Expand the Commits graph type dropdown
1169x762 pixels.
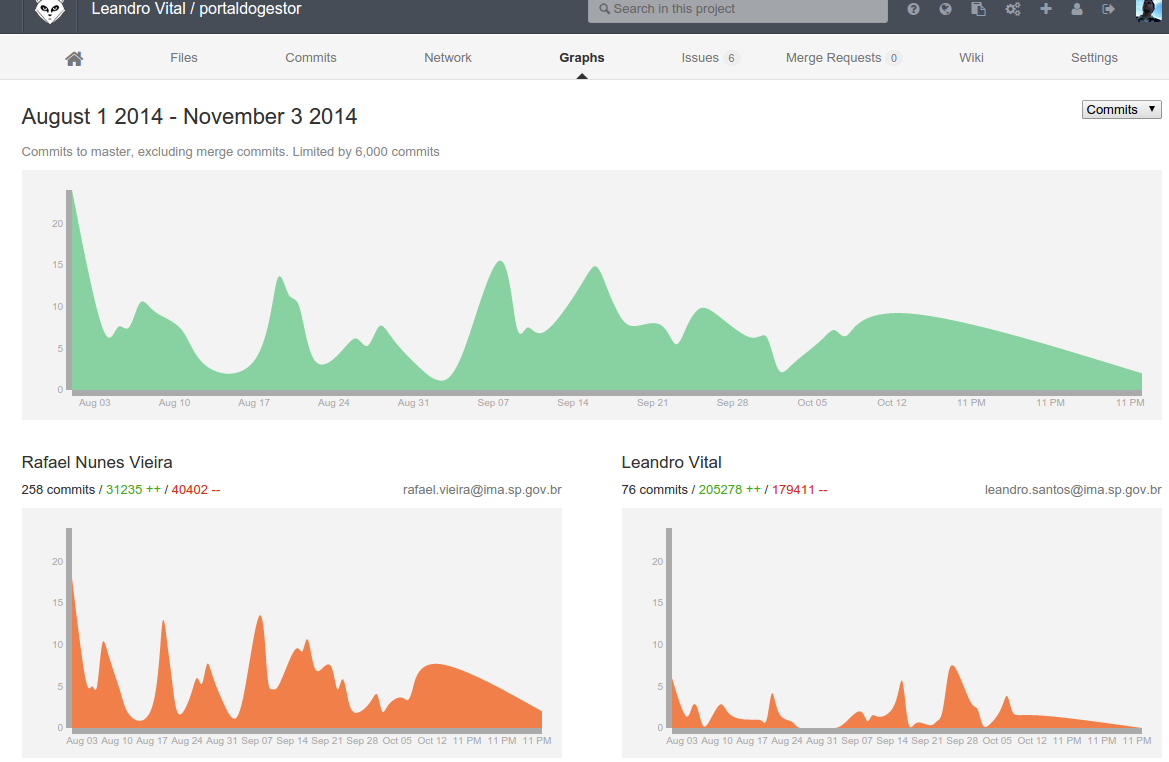click(x=1121, y=110)
